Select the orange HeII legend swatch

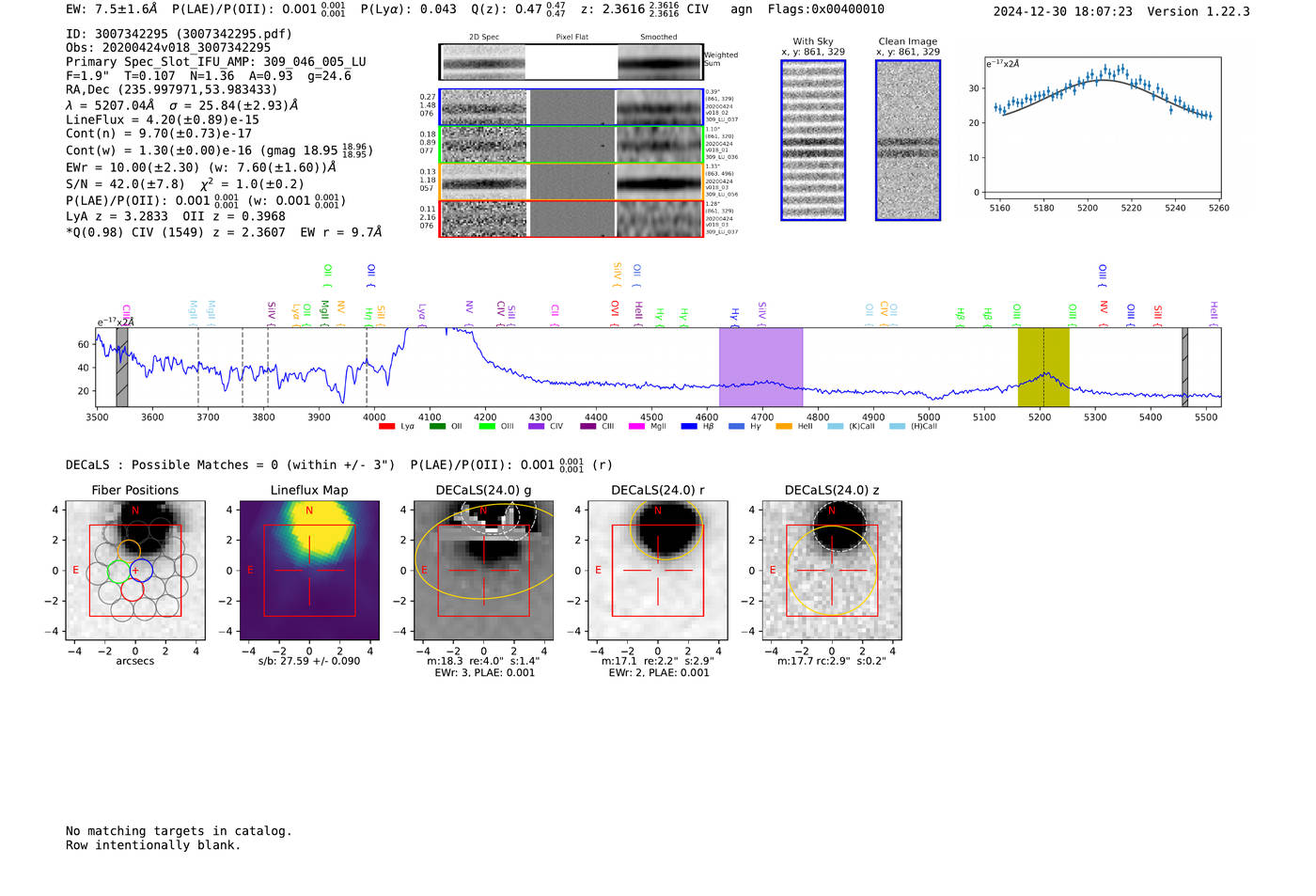[784, 427]
